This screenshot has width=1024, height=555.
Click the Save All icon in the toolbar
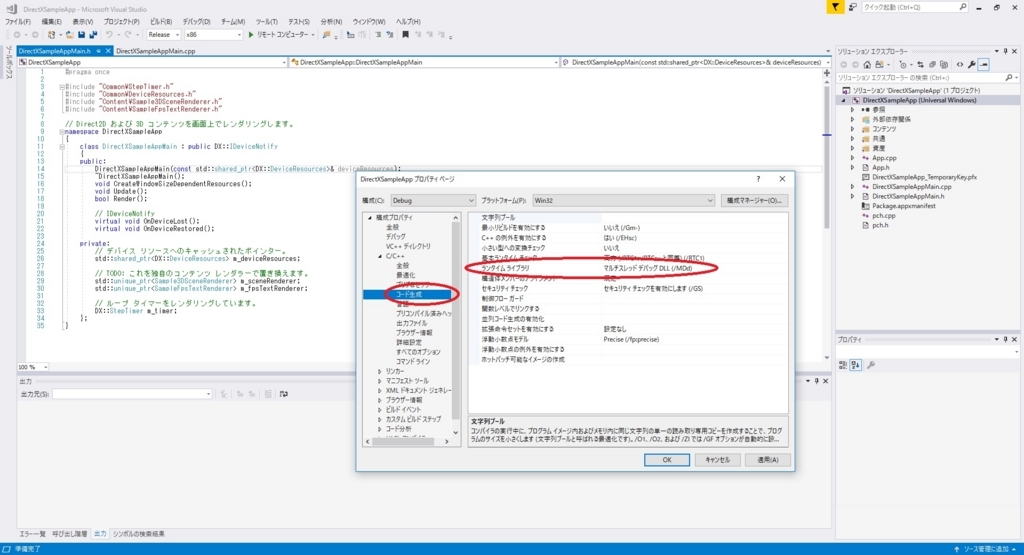coord(93,35)
